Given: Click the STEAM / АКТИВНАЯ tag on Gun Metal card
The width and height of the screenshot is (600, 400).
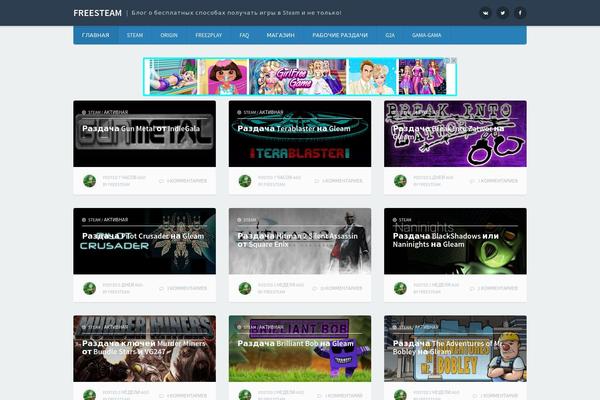Looking at the screenshot, I should tap(105, 113).
